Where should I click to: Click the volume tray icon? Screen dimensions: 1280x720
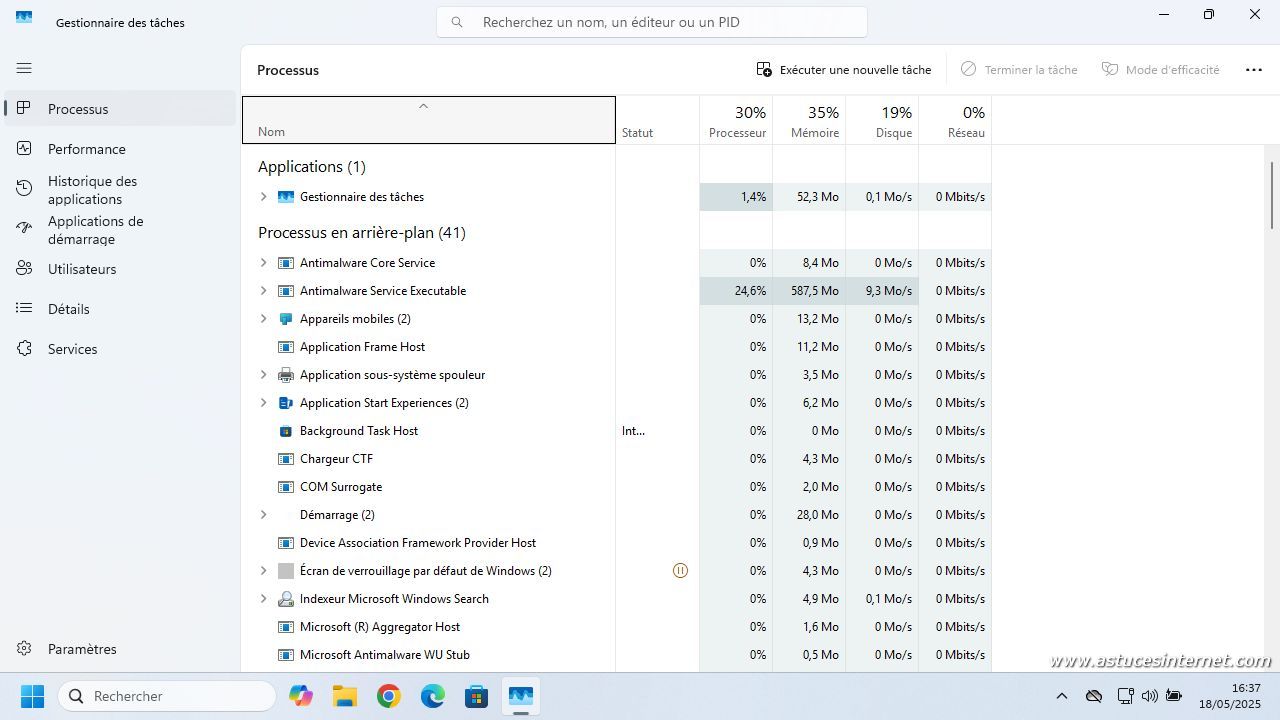1149,696
